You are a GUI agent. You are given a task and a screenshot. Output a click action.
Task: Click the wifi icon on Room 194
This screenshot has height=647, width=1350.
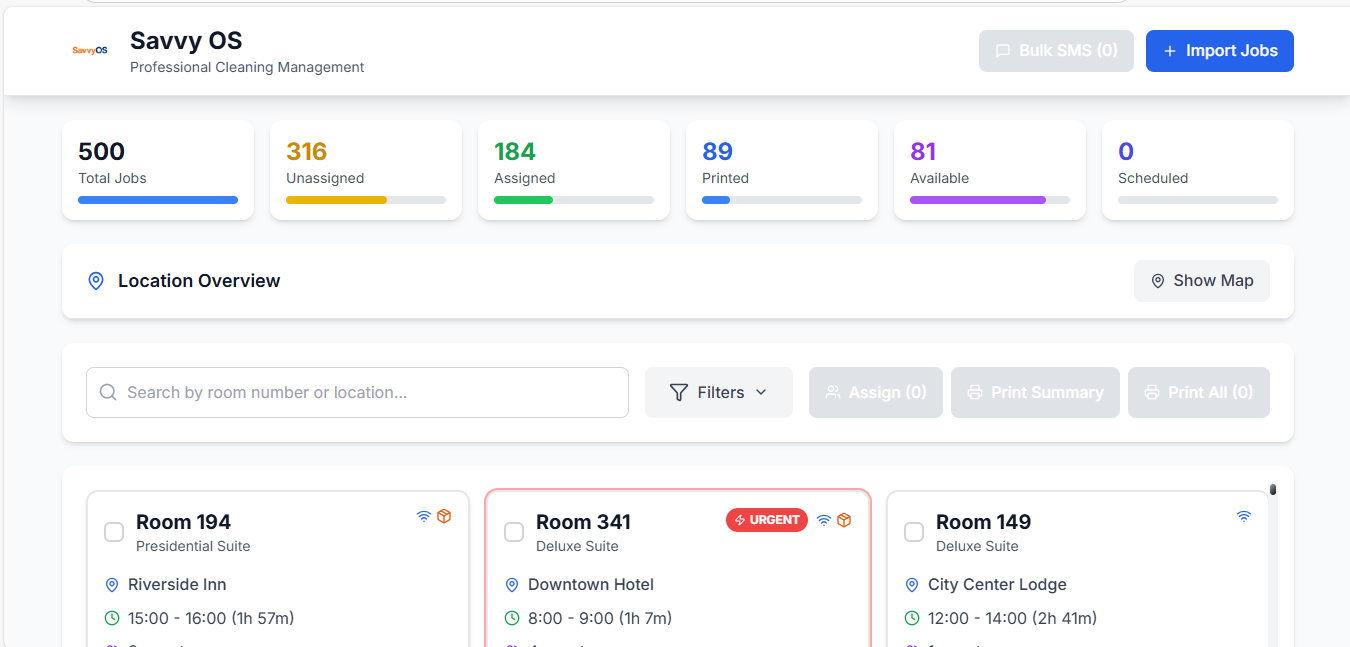424,517
